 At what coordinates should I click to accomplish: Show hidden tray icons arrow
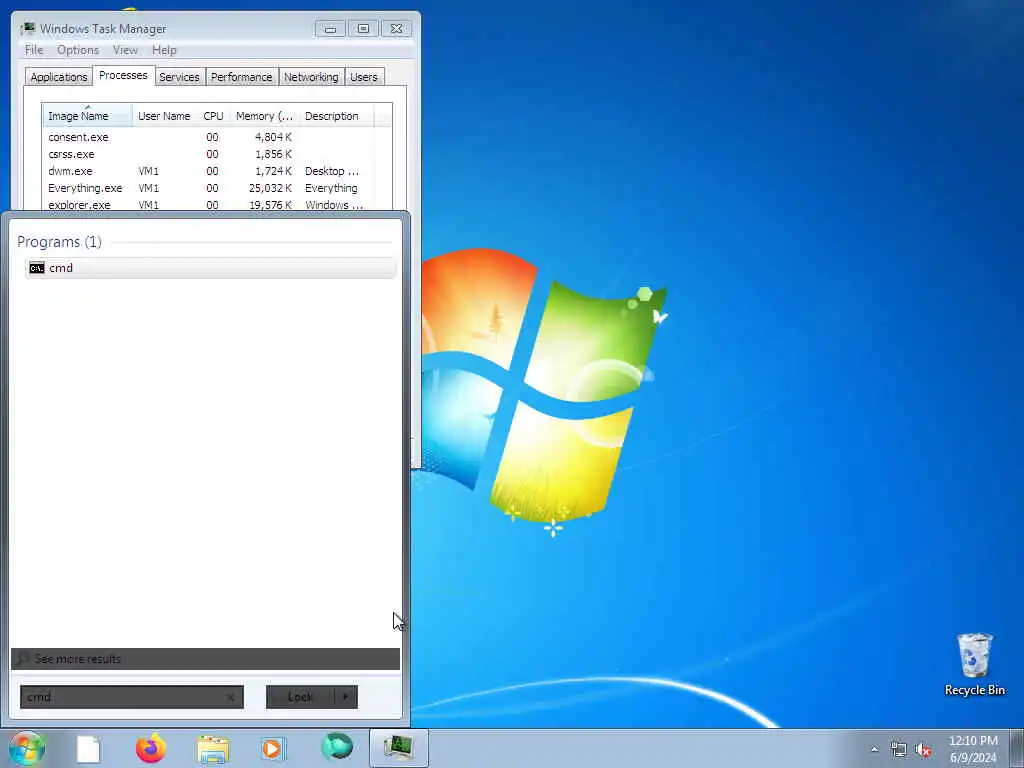[874, 749]
